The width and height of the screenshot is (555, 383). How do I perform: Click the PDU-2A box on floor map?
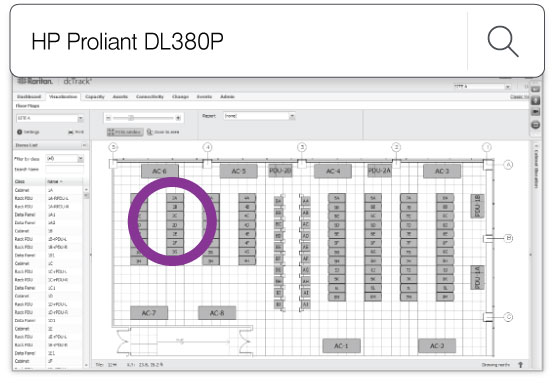click(379, 171)
